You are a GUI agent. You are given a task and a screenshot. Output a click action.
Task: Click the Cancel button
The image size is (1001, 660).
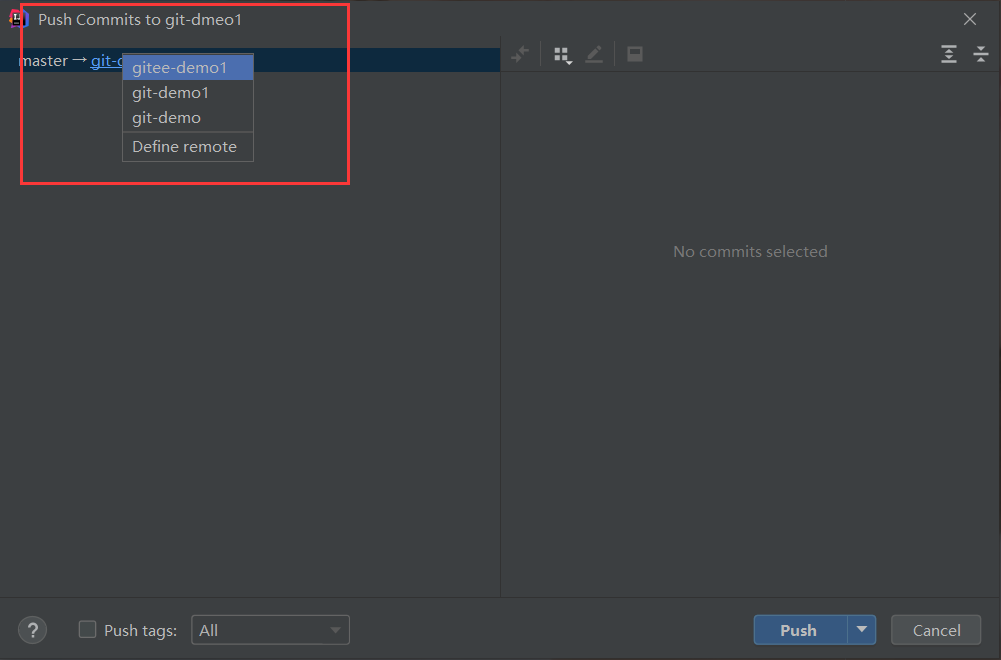pyautogui.click(x=936, y=630)
